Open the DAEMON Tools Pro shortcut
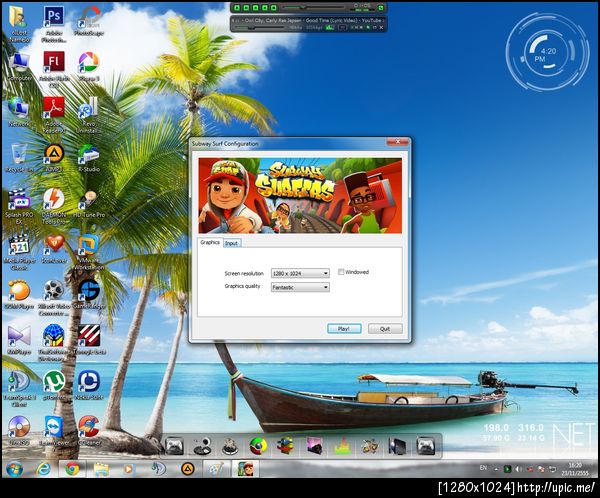The height and width of the screenshot is (498, 600). [x=54, y=206]
